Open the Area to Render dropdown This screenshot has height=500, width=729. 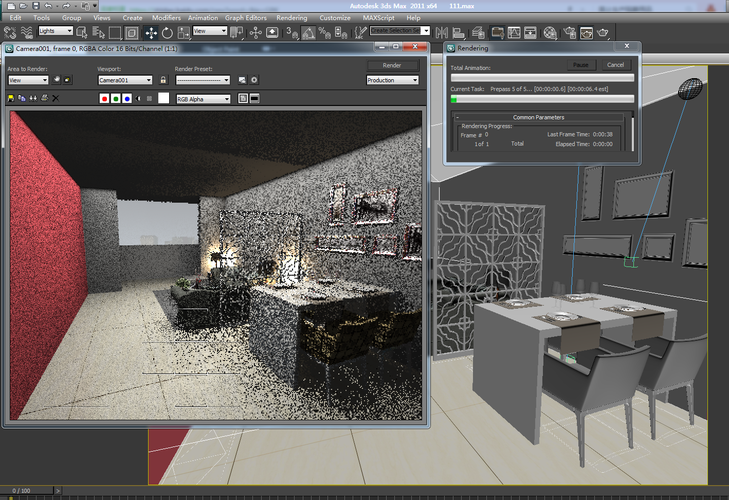coord(28,80)
